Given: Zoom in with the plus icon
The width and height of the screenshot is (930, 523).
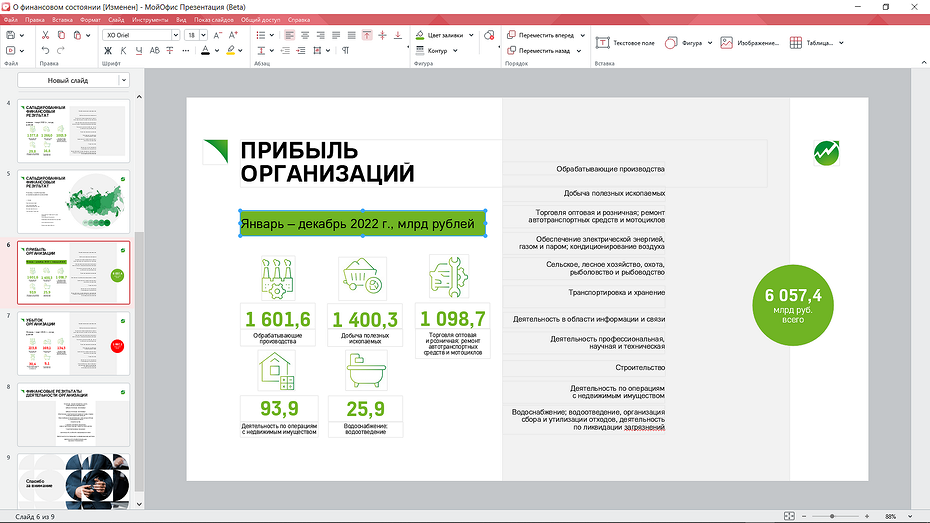Looking at the screenshot, I should click(x=867, y=516).
